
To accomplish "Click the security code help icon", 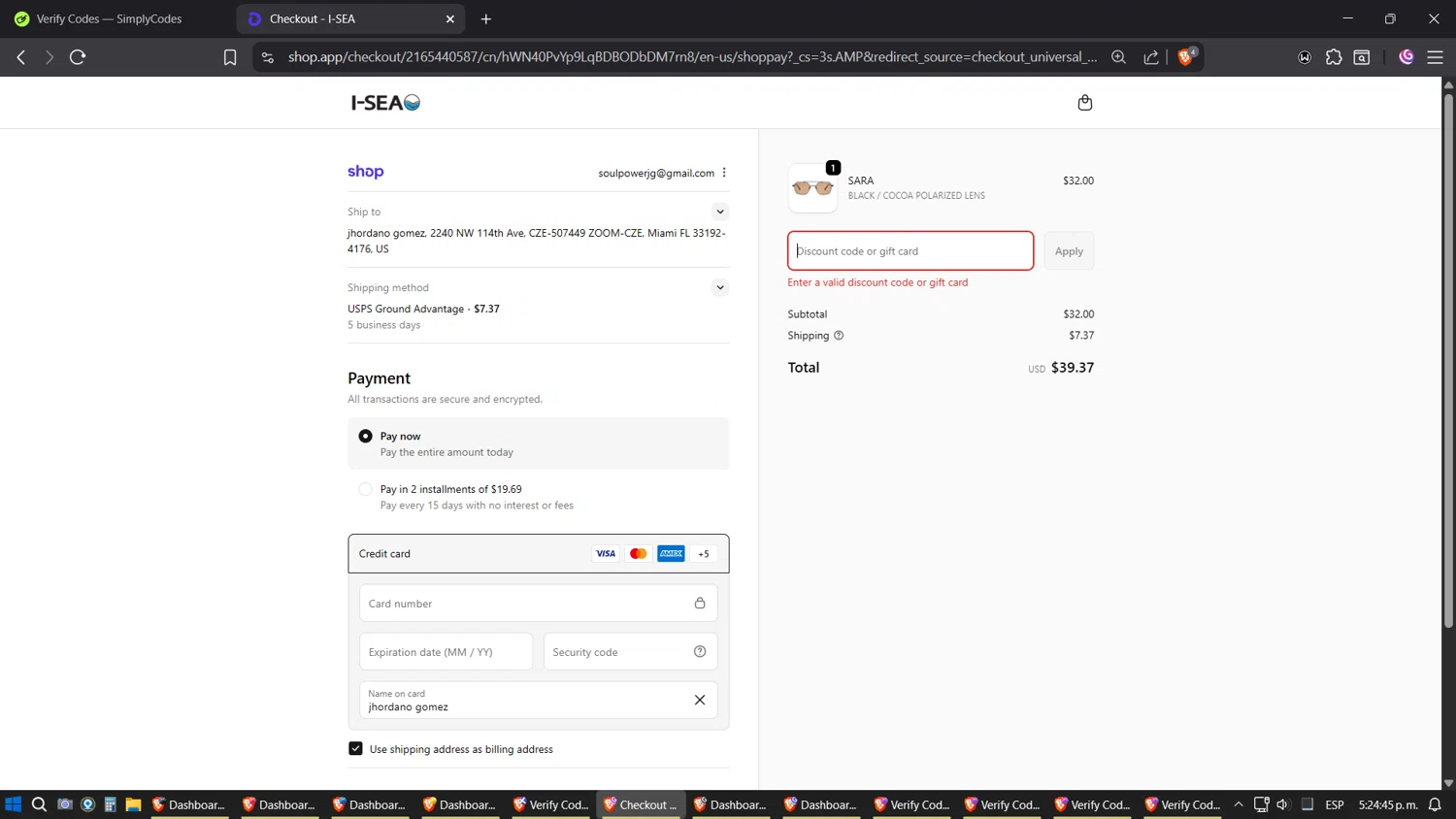I will 700,652.
